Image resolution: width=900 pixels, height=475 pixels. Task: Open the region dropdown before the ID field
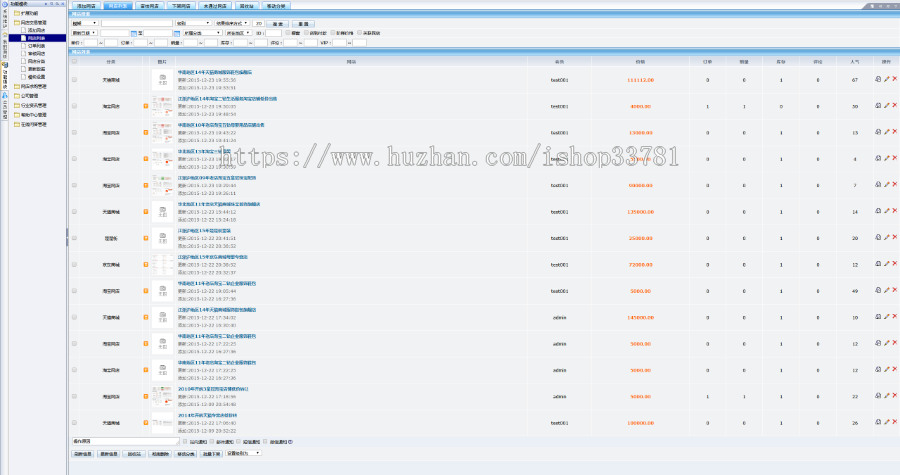click(x=238, y=33)
